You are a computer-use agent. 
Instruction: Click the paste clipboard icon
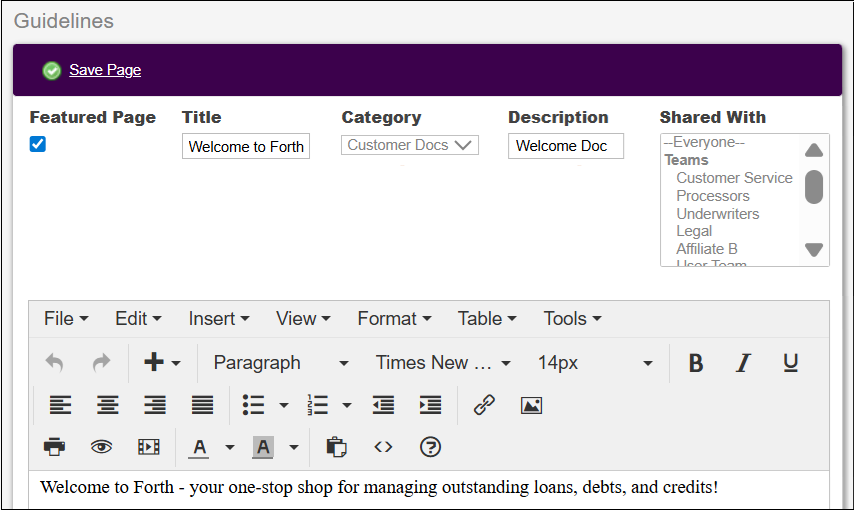coord(336,447)
